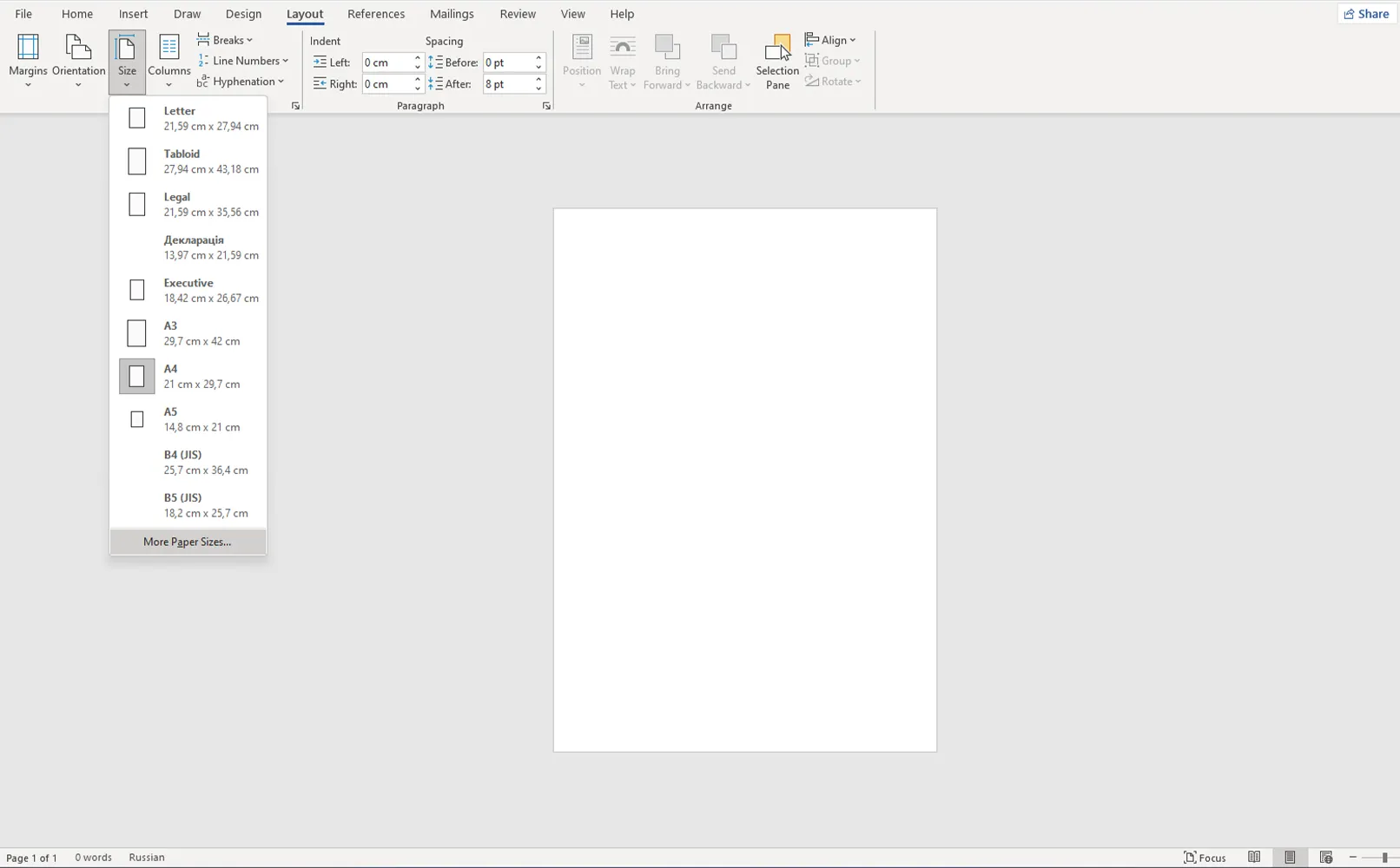The height and width of the screenshot is (868, 1400).
Task: Select B4 (JIS) paper size
Action: pyautogui.click(x=188, y=462)
